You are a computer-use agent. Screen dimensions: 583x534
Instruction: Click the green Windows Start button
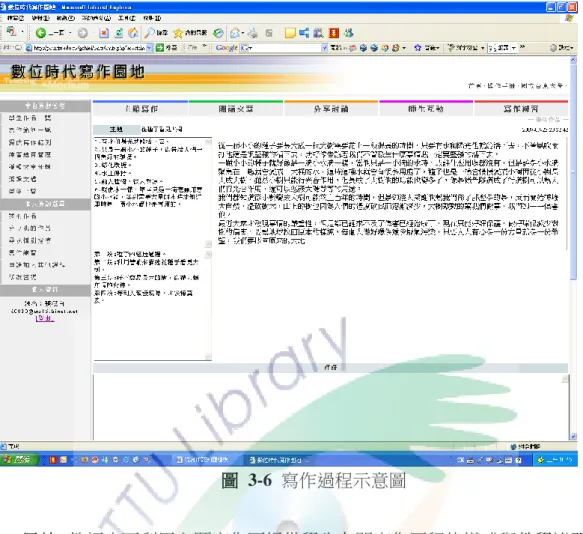pos(19,460)
